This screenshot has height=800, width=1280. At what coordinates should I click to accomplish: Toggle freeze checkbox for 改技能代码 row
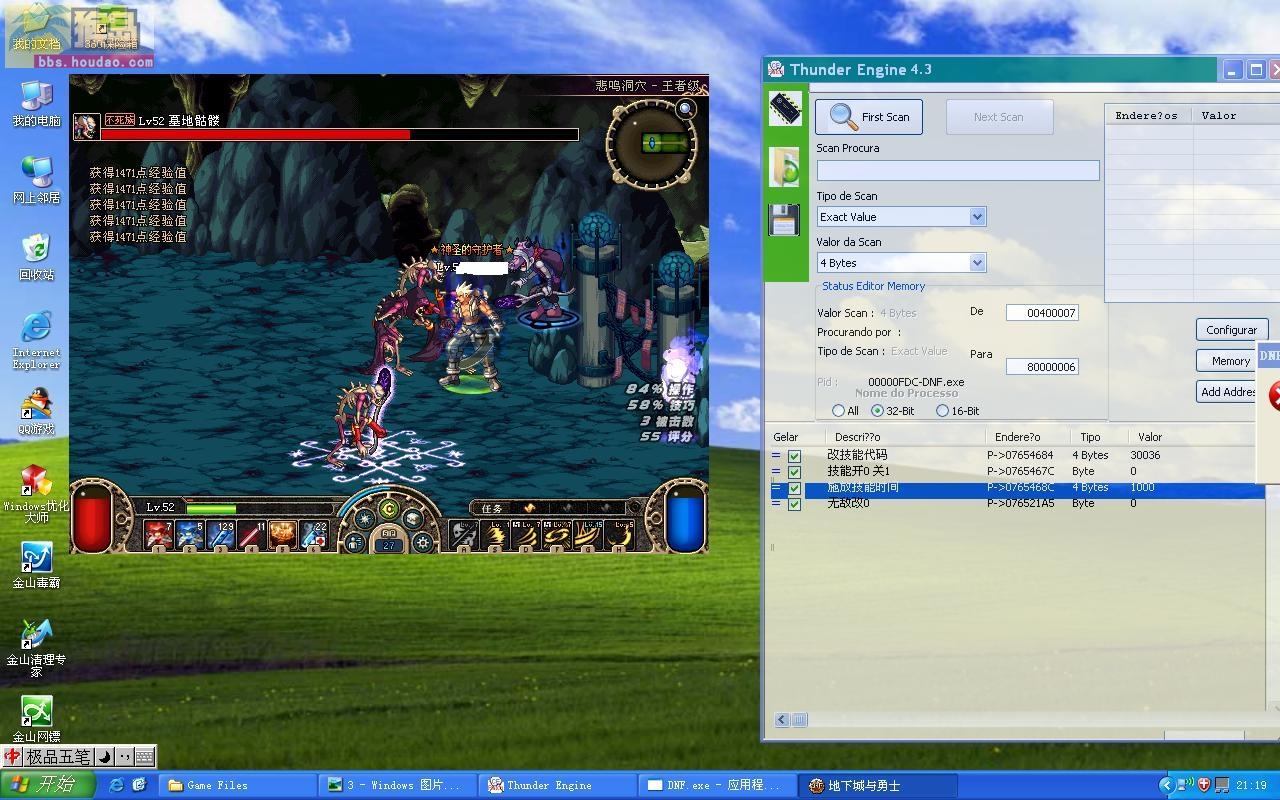[794, 456]
